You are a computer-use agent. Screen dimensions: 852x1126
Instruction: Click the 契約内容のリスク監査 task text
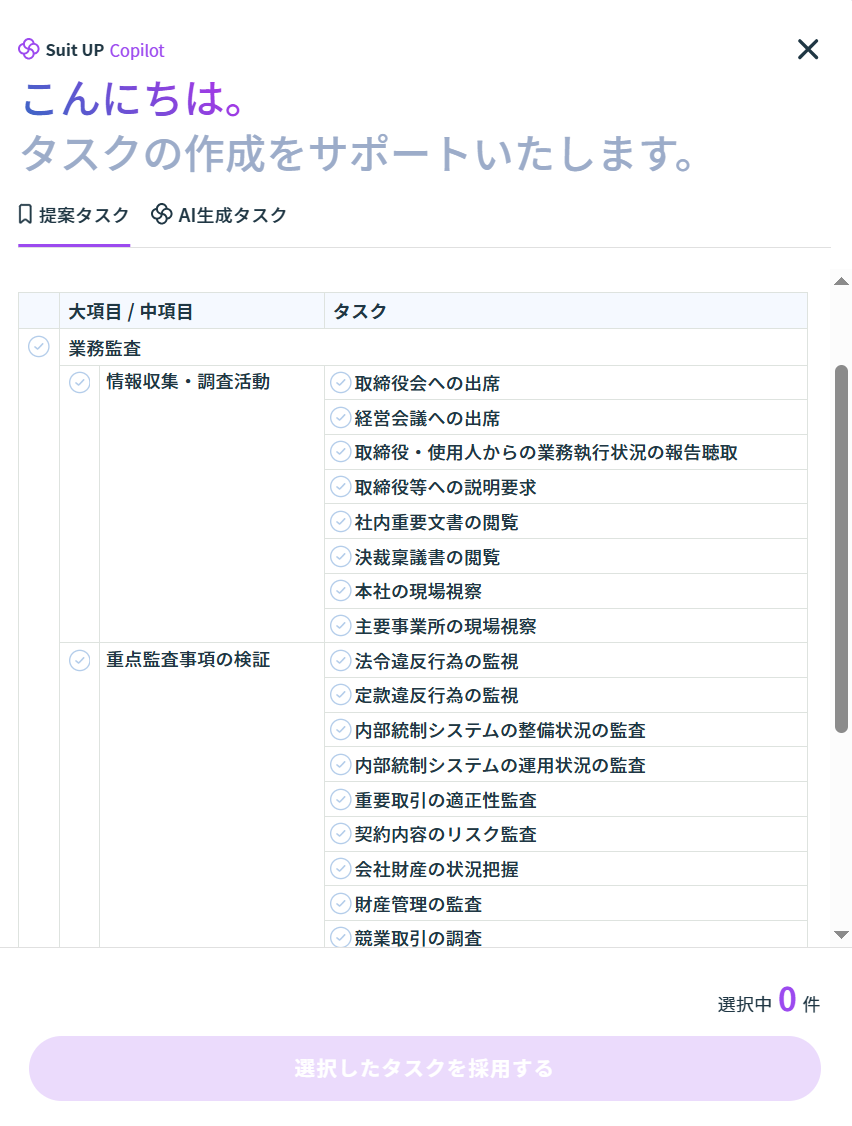pyautogui.click(x=446, y=835)
